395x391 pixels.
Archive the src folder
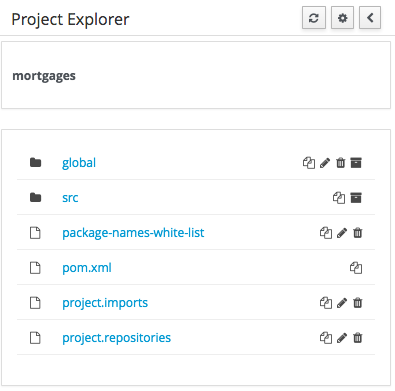[356, 198]
